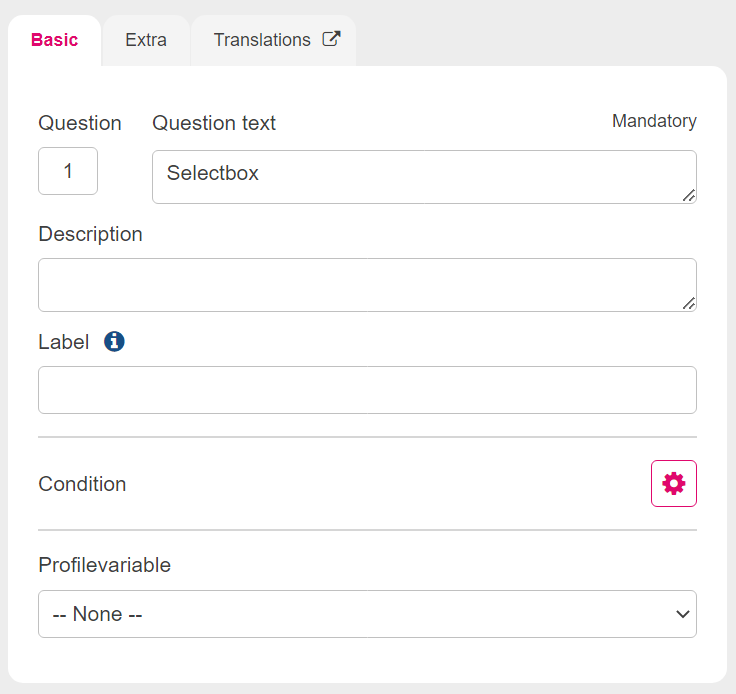This screenshot has width=736, height=694.
Task: Open the Condition gear settings button
Action: (674, 483)
